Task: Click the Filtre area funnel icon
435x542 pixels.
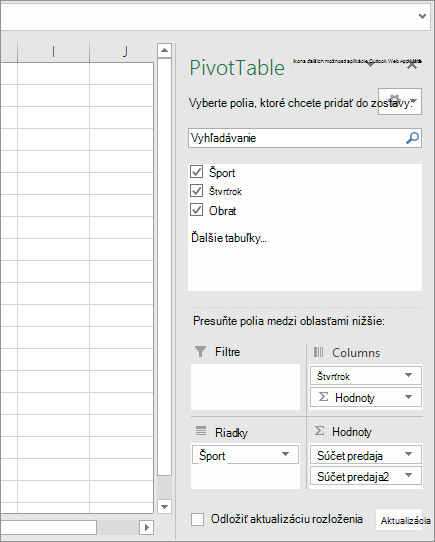Action: click(200, 352)
